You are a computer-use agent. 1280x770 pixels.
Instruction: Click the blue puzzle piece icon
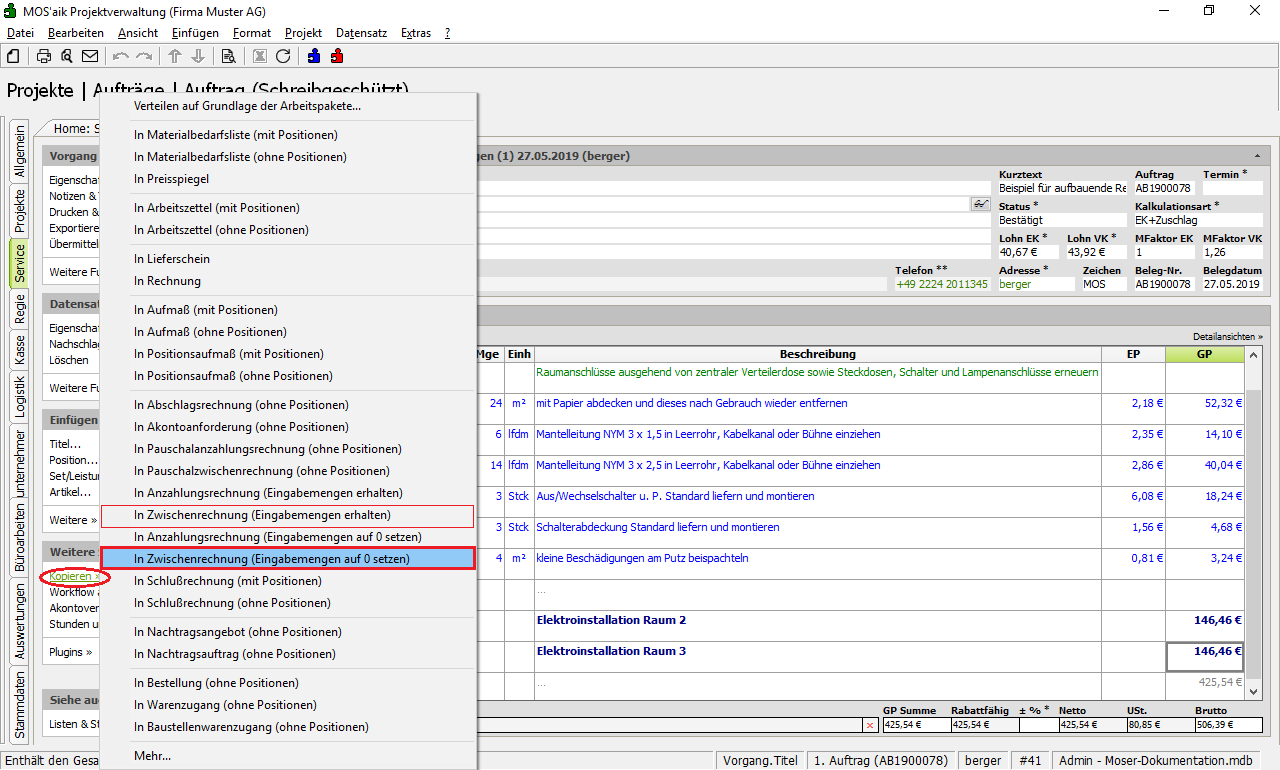coord(314,56)
